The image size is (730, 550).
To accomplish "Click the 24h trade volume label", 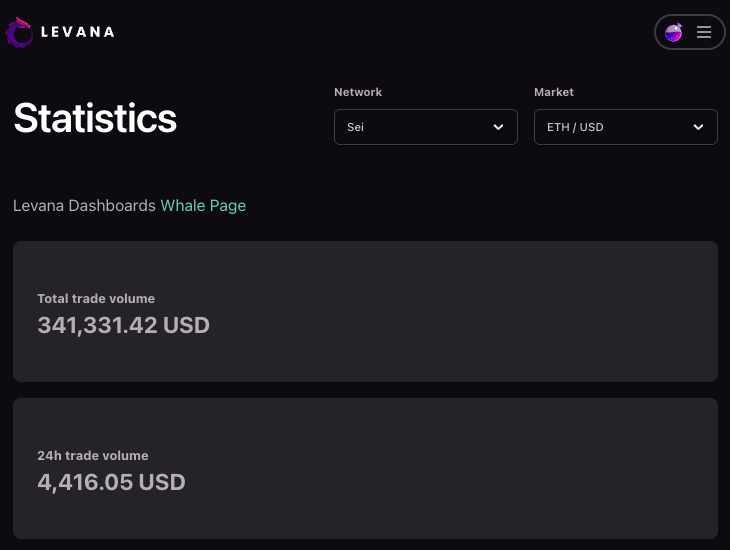I will (x=93, y=455).
